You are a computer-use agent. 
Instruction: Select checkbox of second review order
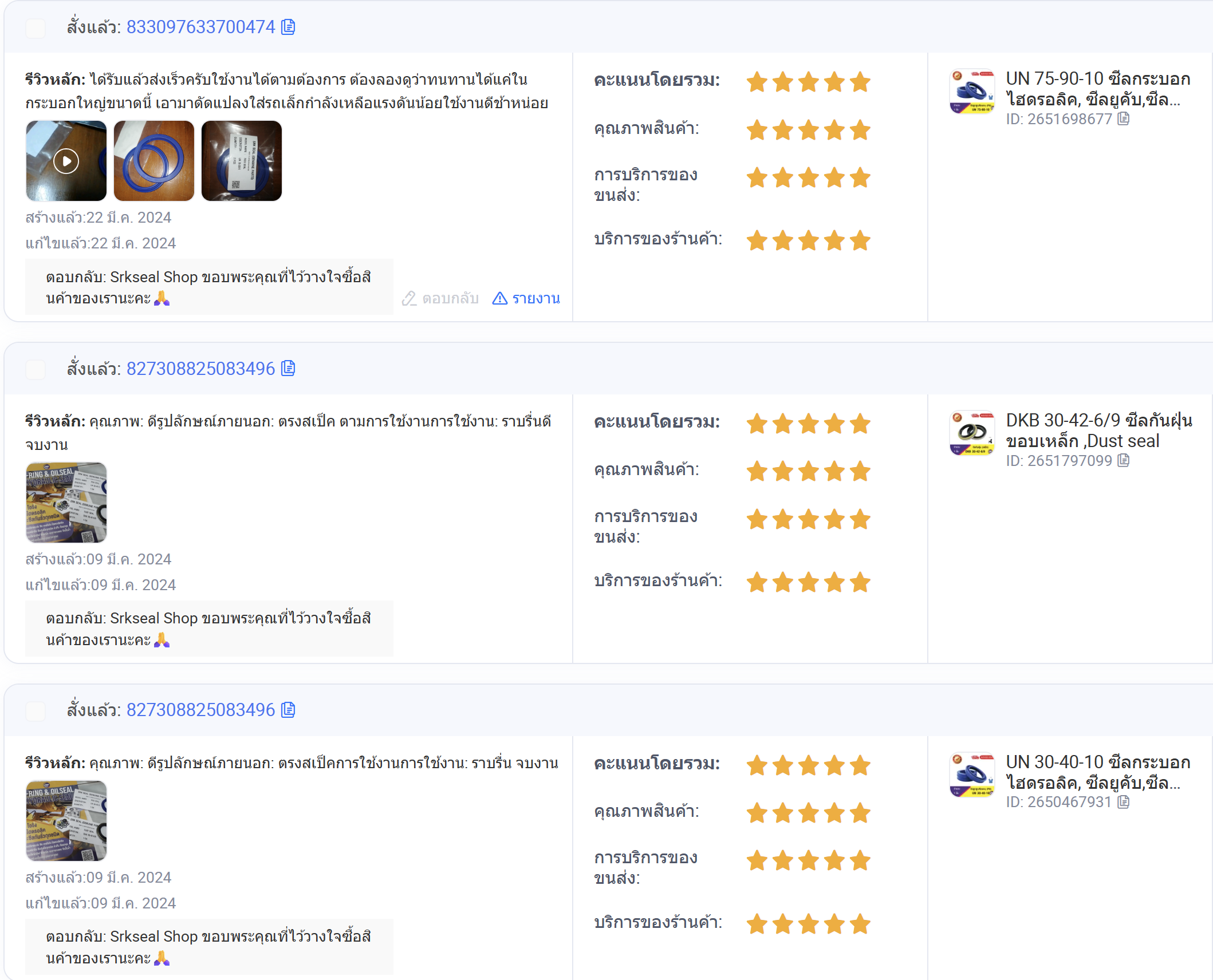click(x=36, y=369)
